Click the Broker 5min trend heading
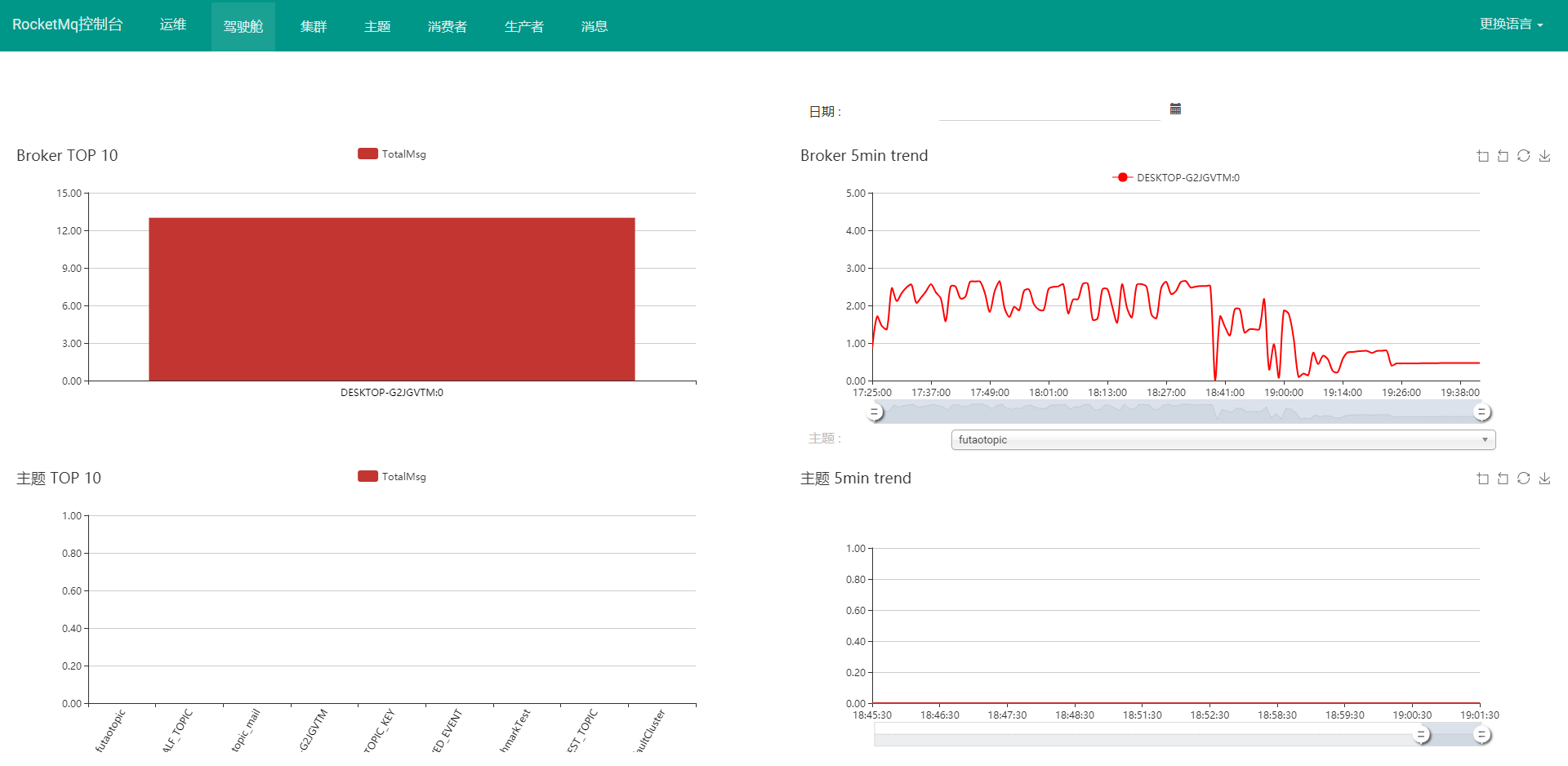1568x766 pixels. click(x=864, y=155)
